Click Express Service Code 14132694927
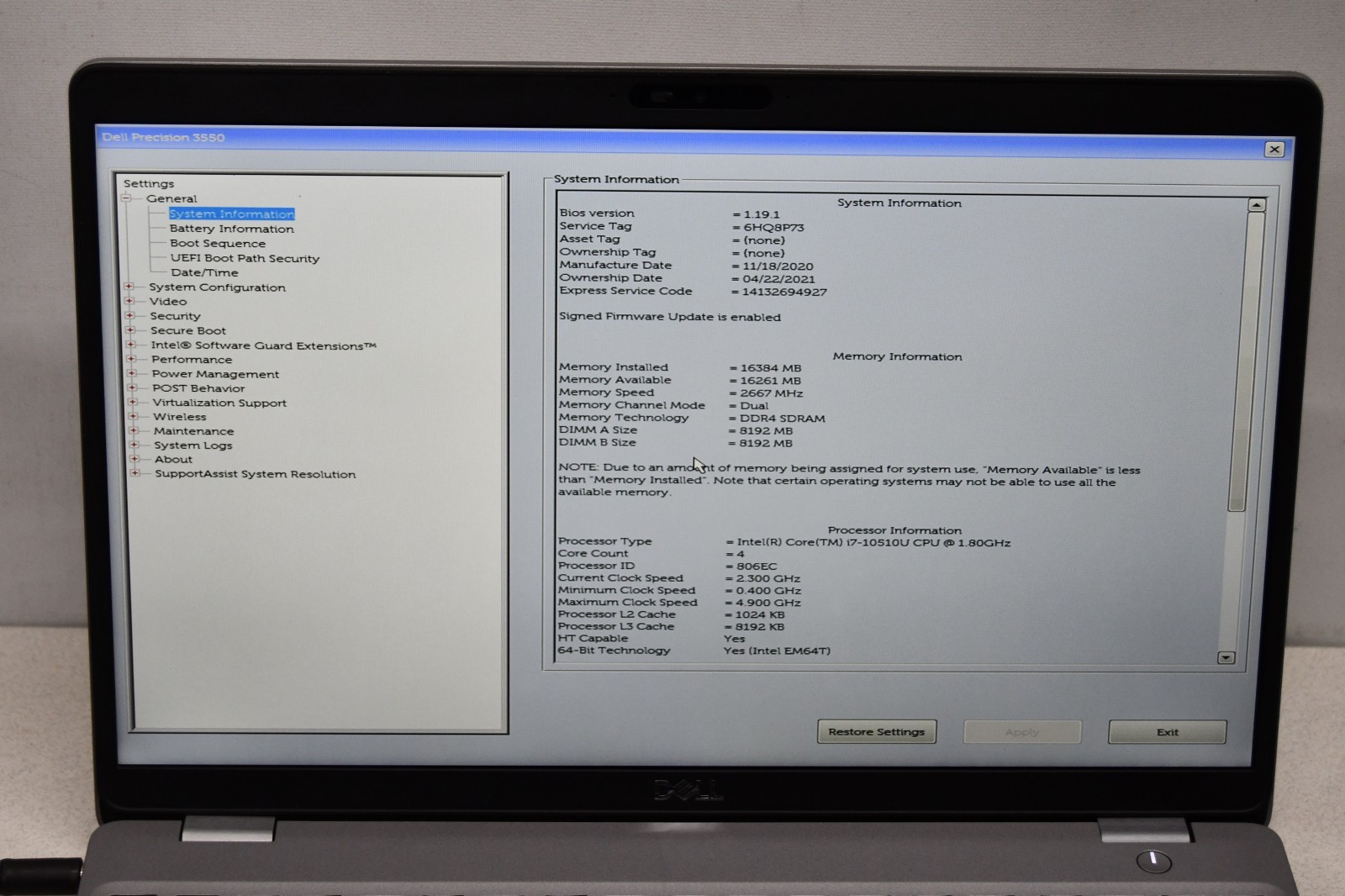 click(784, 292)
